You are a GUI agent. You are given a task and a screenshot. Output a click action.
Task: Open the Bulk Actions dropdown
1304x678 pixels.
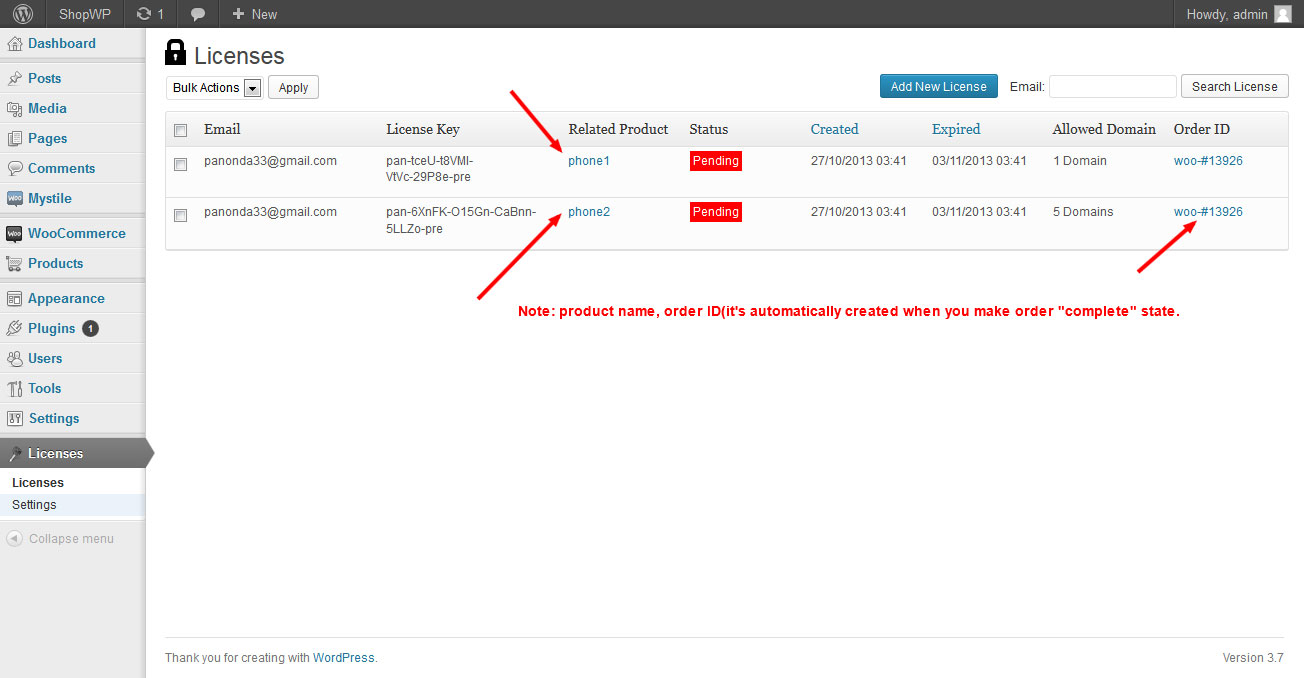pyautogui.click(x=214, y=88)
